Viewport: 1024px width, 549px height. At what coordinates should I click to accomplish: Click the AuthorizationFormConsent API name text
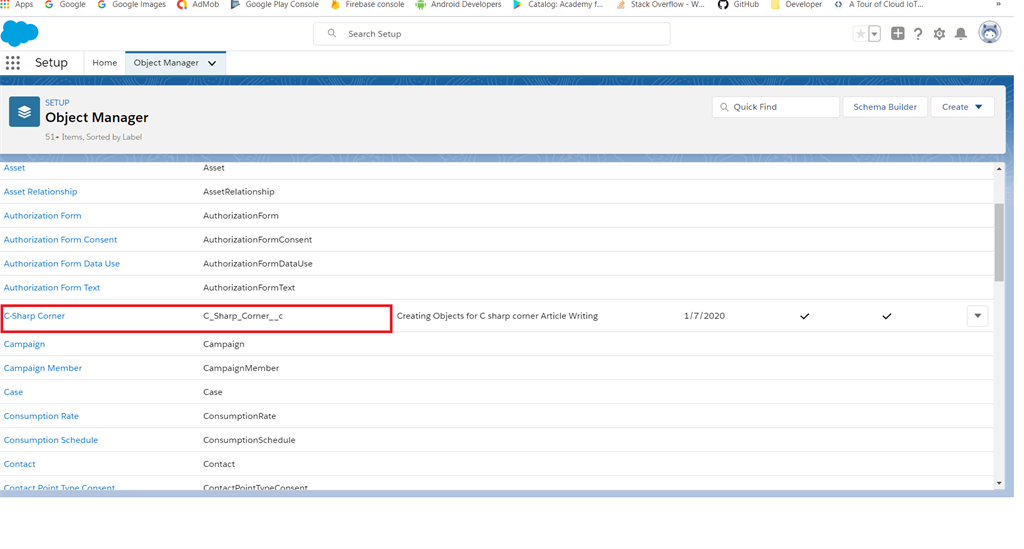pyautogui.click(x=257, y=240)
